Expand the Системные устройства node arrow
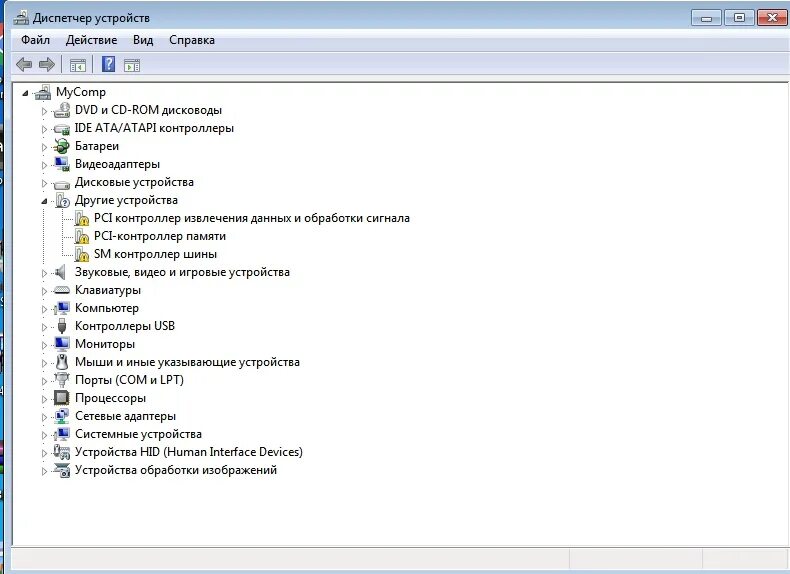790x574 pixels. click(44, 435)
